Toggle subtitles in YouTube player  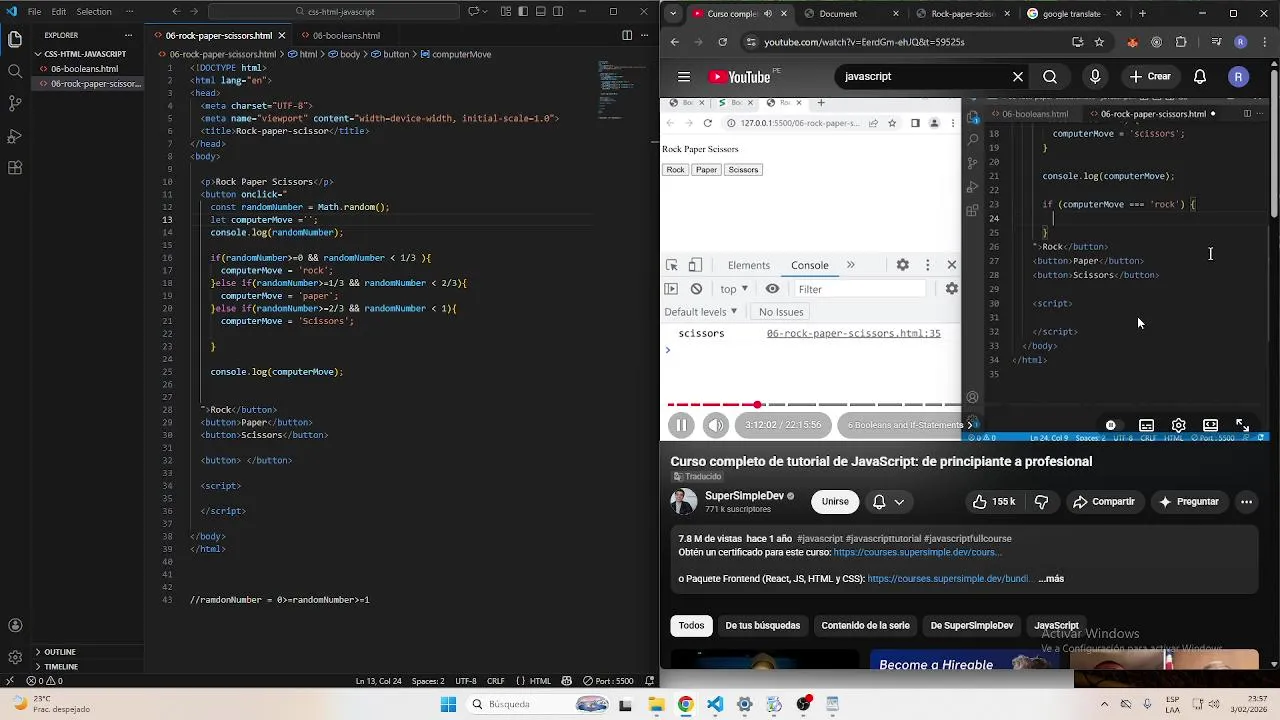tap(1146, 425)
